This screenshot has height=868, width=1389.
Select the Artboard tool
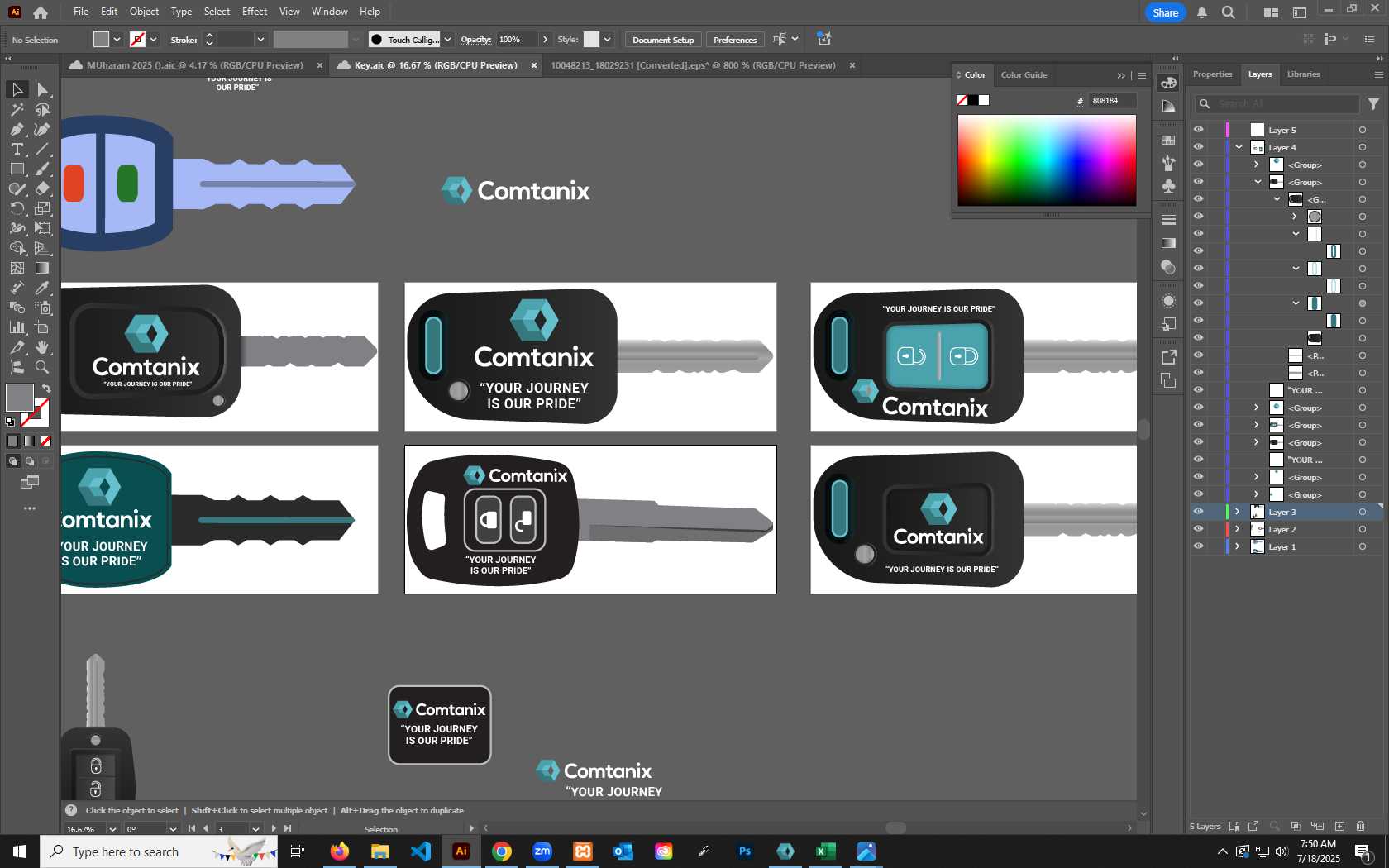[42, 327]
